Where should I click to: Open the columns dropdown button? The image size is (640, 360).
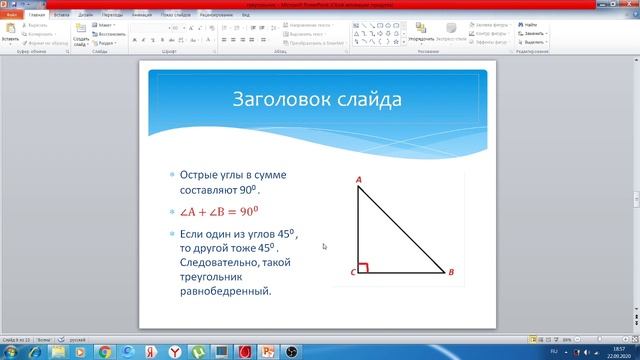pos(264,40)
